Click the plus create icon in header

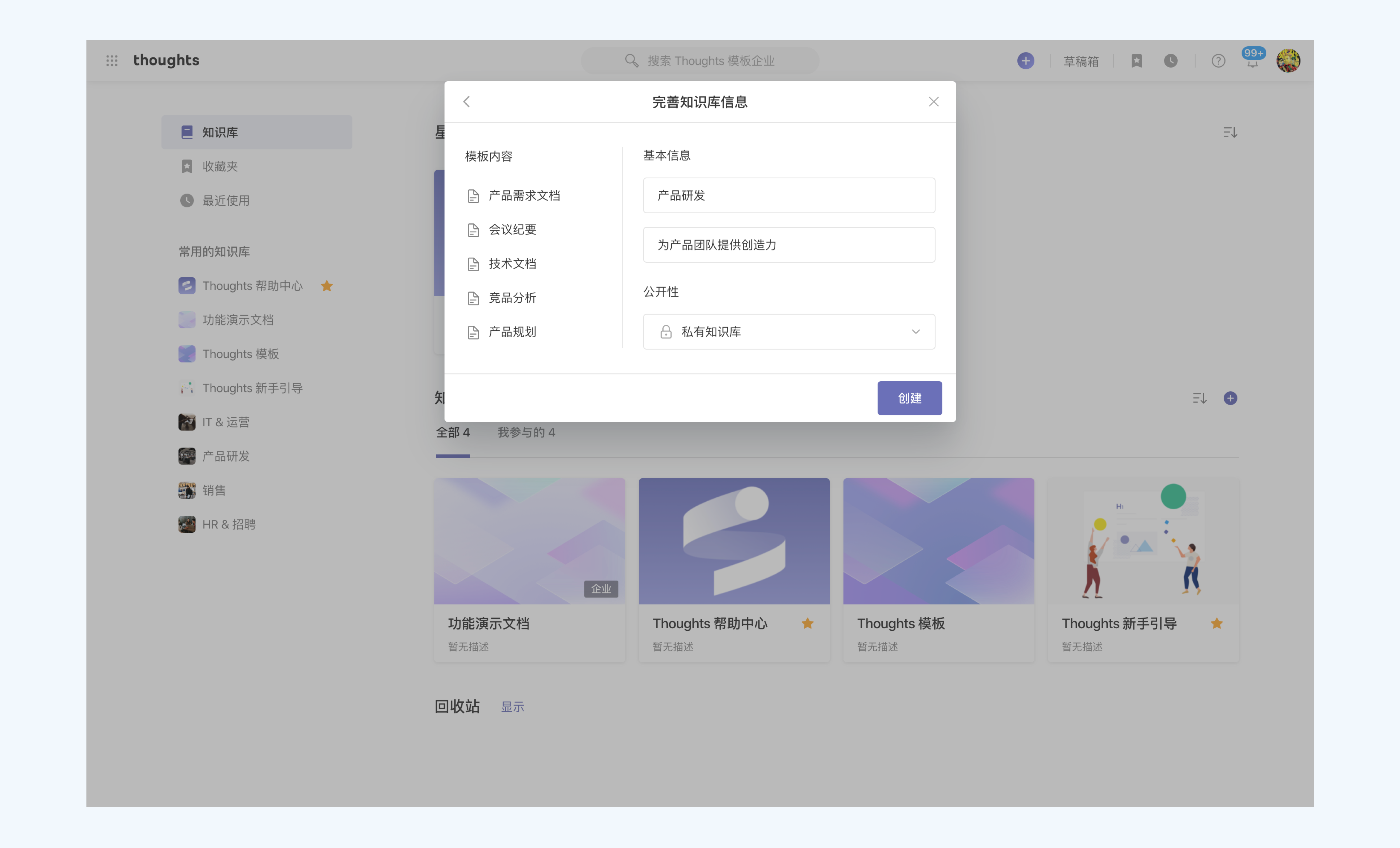pyautogui.click(x=1025, y=61)
